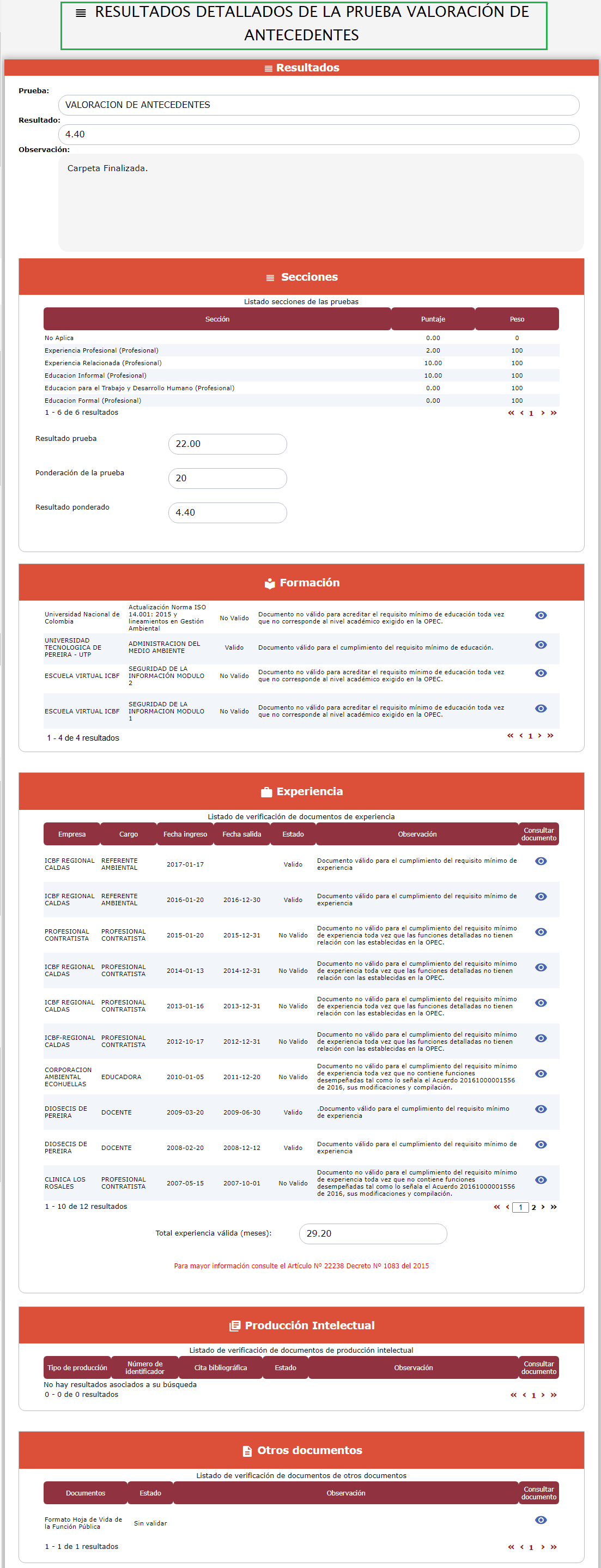601x1568 pixels.
Task: Jump to last page of experience list
Action: [554, 1207]
